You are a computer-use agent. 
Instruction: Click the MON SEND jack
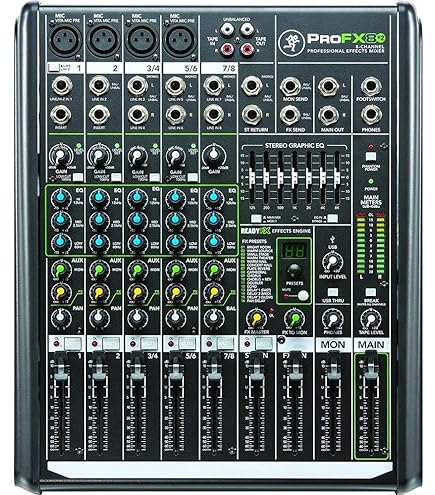290,86
